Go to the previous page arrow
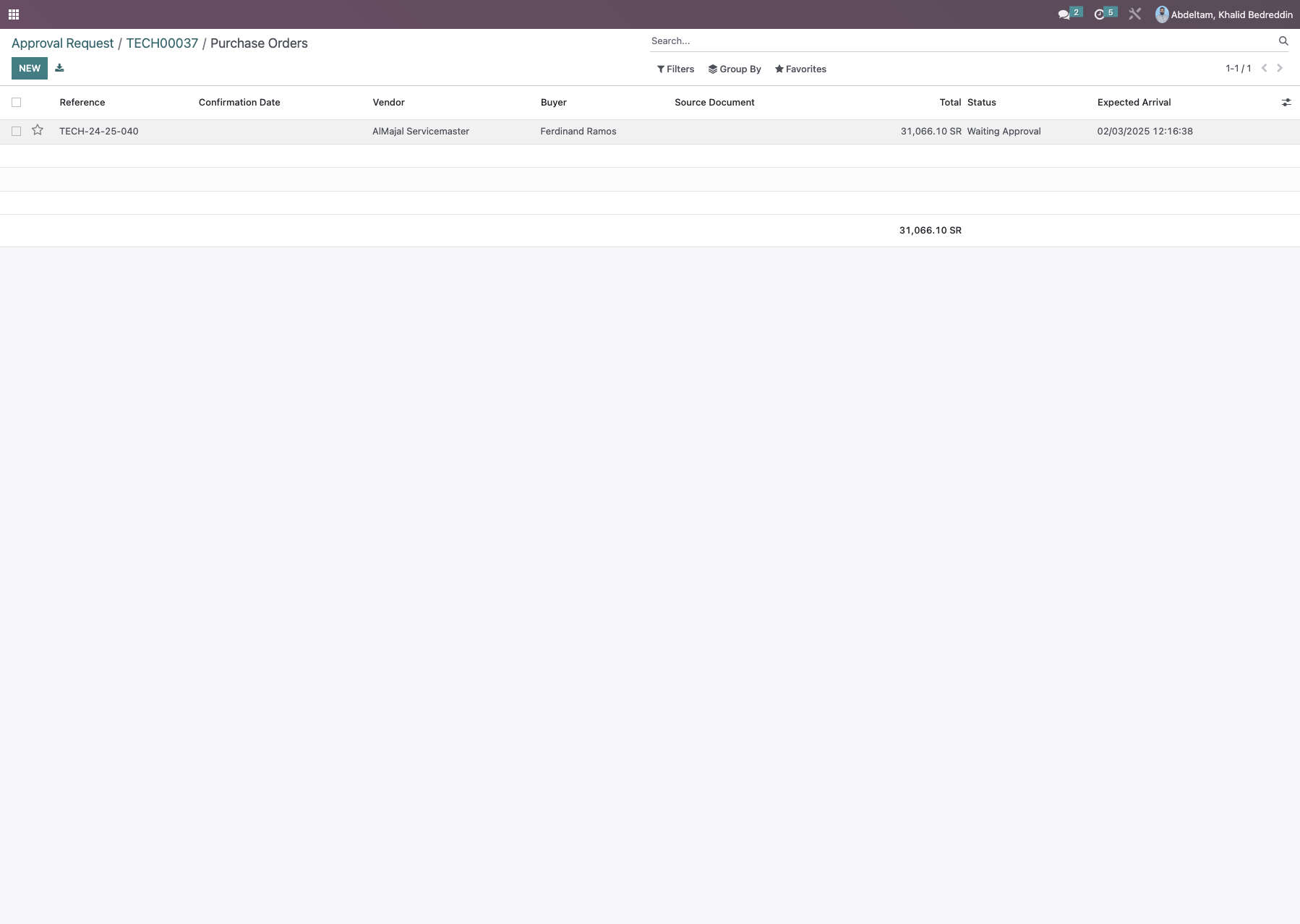 (1264, 68)
